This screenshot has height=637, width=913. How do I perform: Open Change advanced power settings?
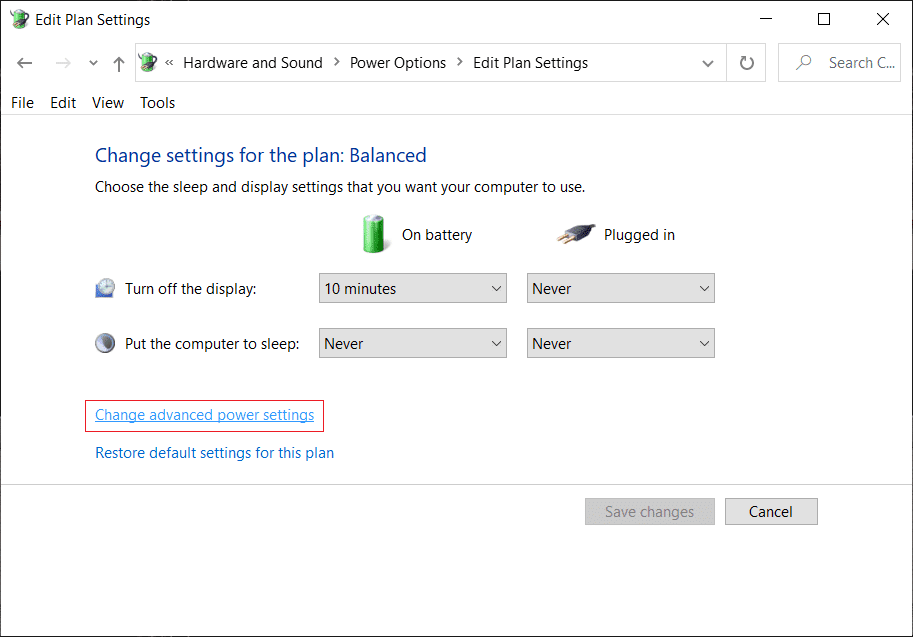[204, 414]
